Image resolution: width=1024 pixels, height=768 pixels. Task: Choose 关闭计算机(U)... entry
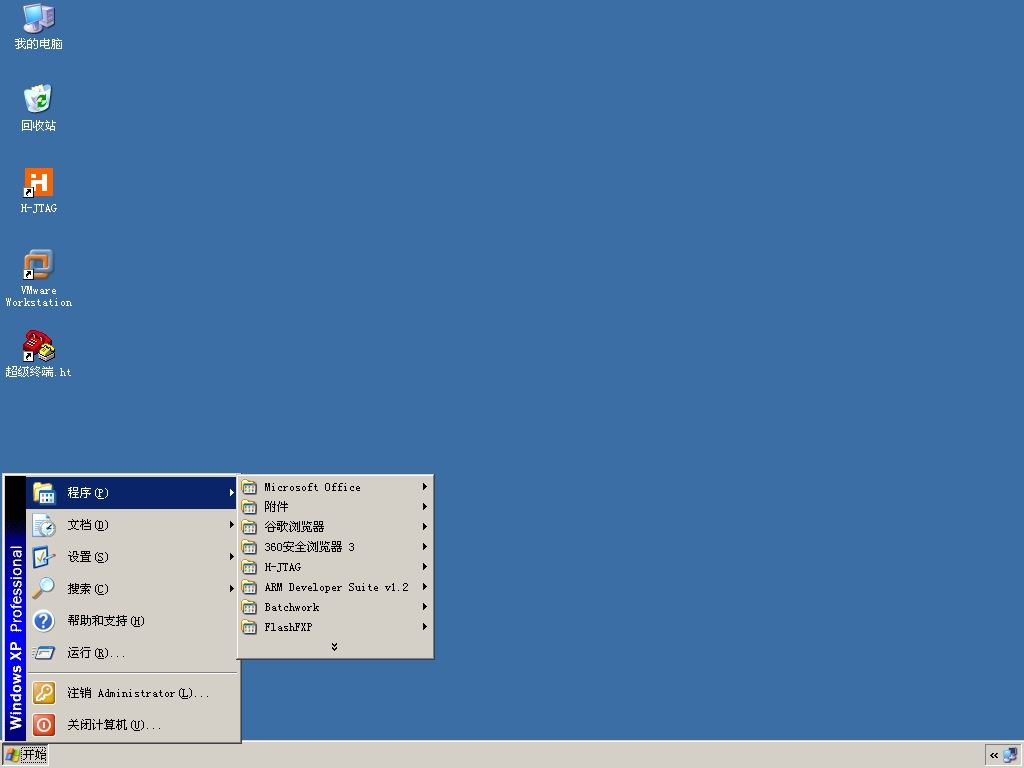(132, 725)
